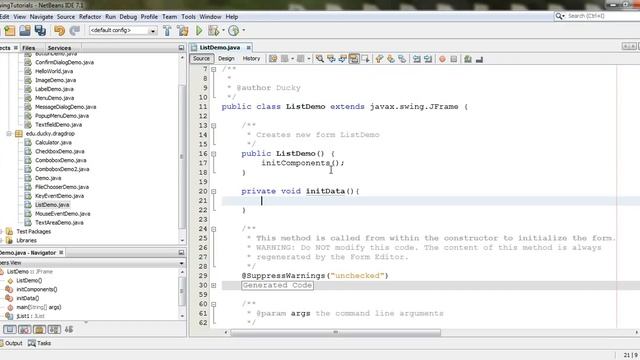Open the Window menu
640x360 pixels.
210,17
